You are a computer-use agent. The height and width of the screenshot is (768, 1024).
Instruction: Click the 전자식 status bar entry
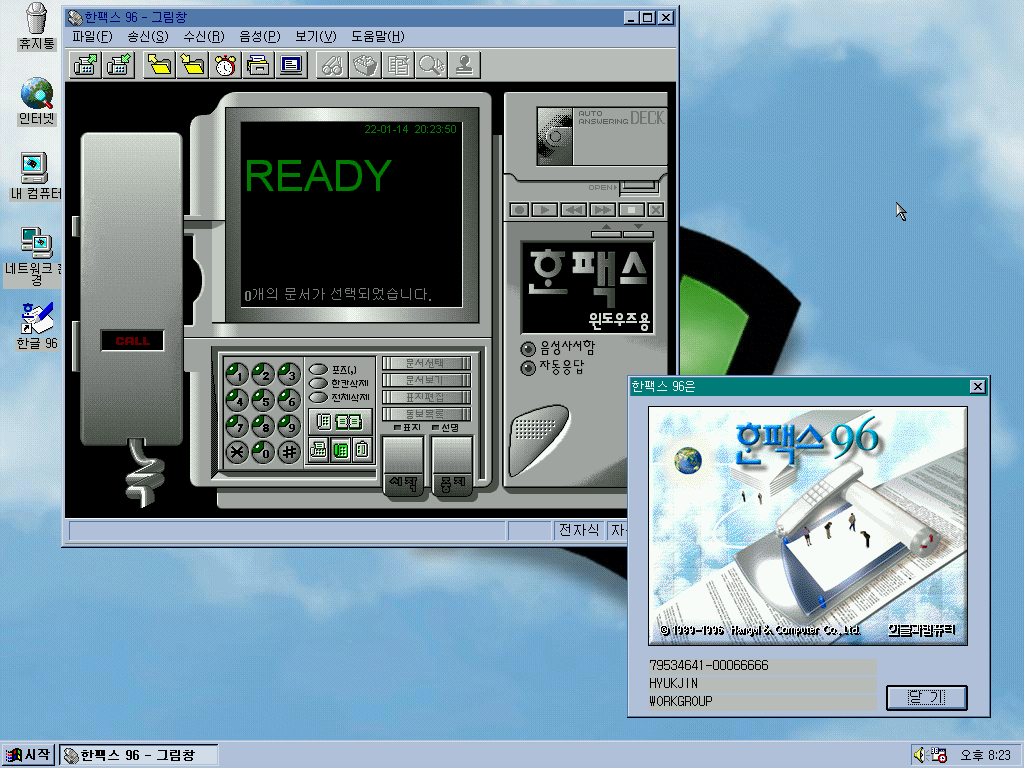pos(579,530)
